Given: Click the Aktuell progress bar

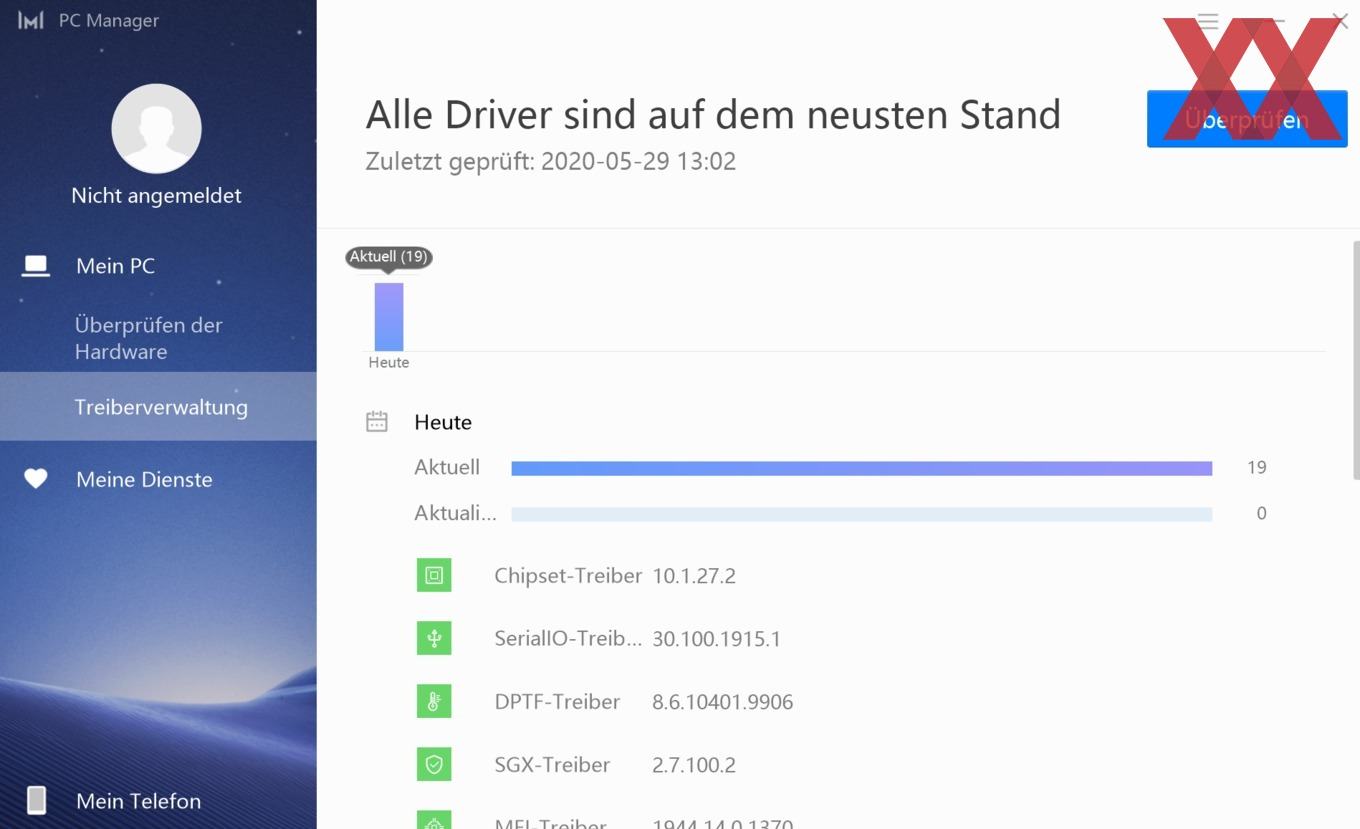Looking at the screenshot, I should click(x=861, y=467).
